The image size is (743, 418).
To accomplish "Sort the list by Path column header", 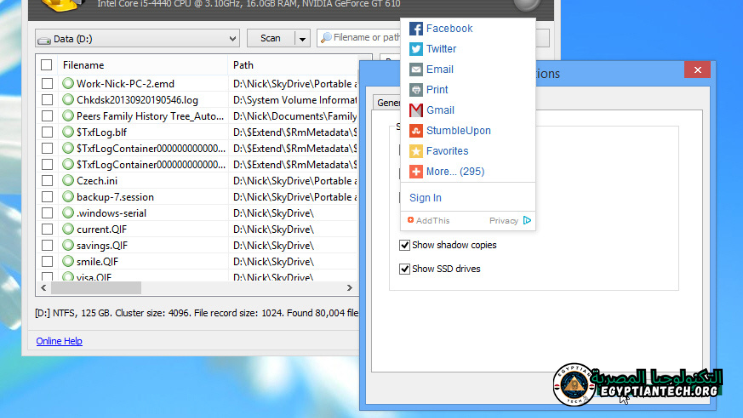I will click(x=290, y=65).
